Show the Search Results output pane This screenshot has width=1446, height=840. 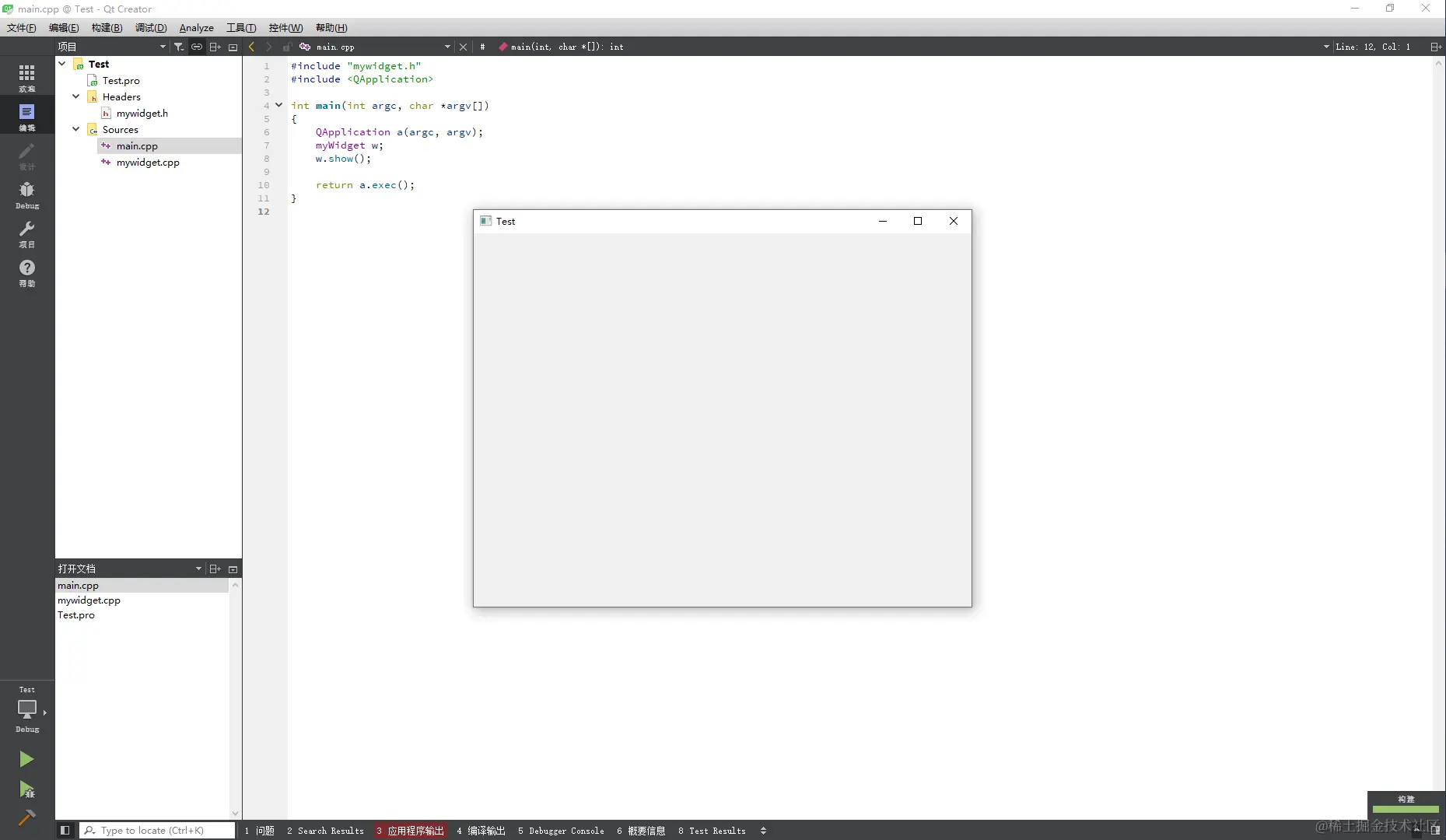[325, 831]
